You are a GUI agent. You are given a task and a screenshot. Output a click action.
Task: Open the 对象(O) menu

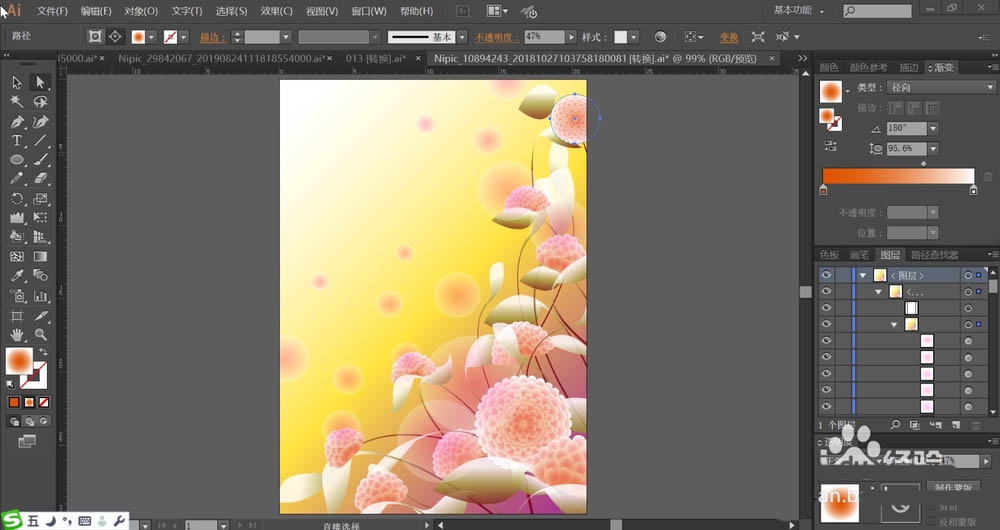pyautogui.click(x=141, y=11)
